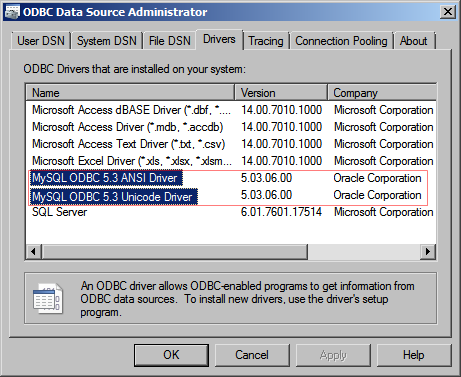Image resolution: width=461 pixels, height=377 pixels.
Task: Click Microsoft Corporation in Access Driver (*.mdb) row
Action: 384,127
